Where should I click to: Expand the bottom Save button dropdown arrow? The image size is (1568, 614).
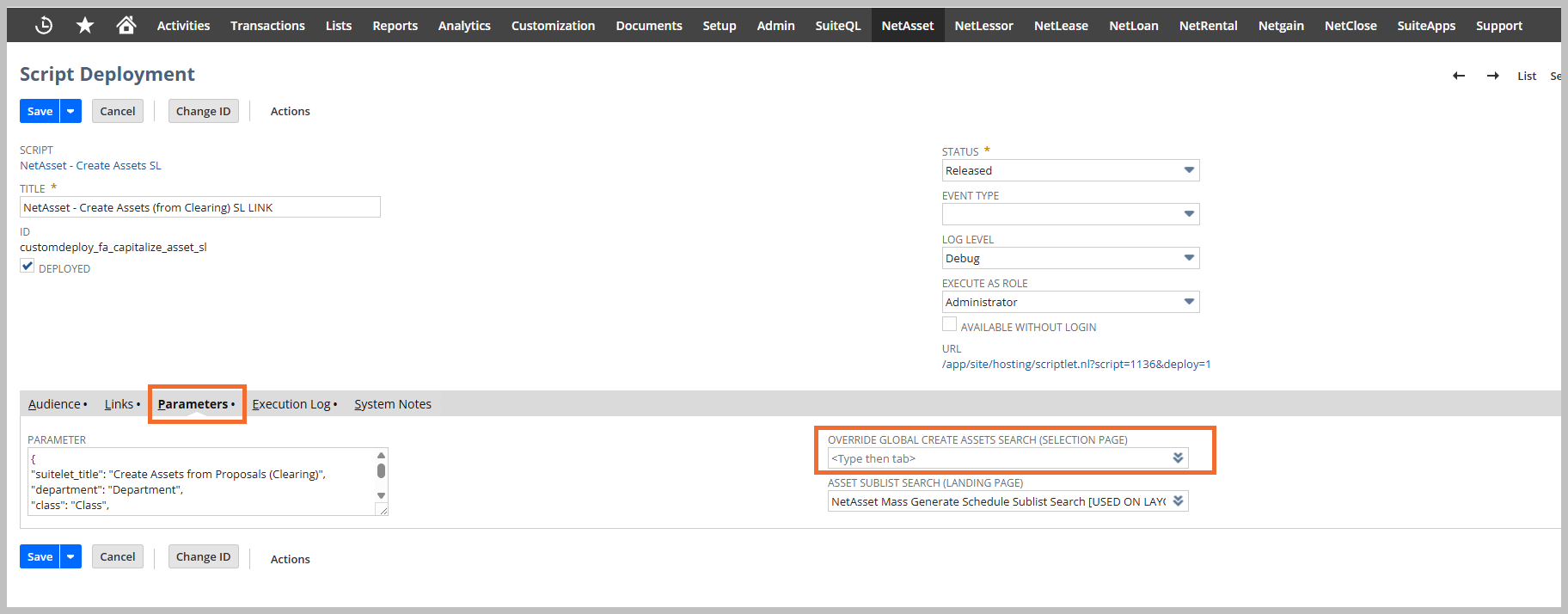point(70,556)
